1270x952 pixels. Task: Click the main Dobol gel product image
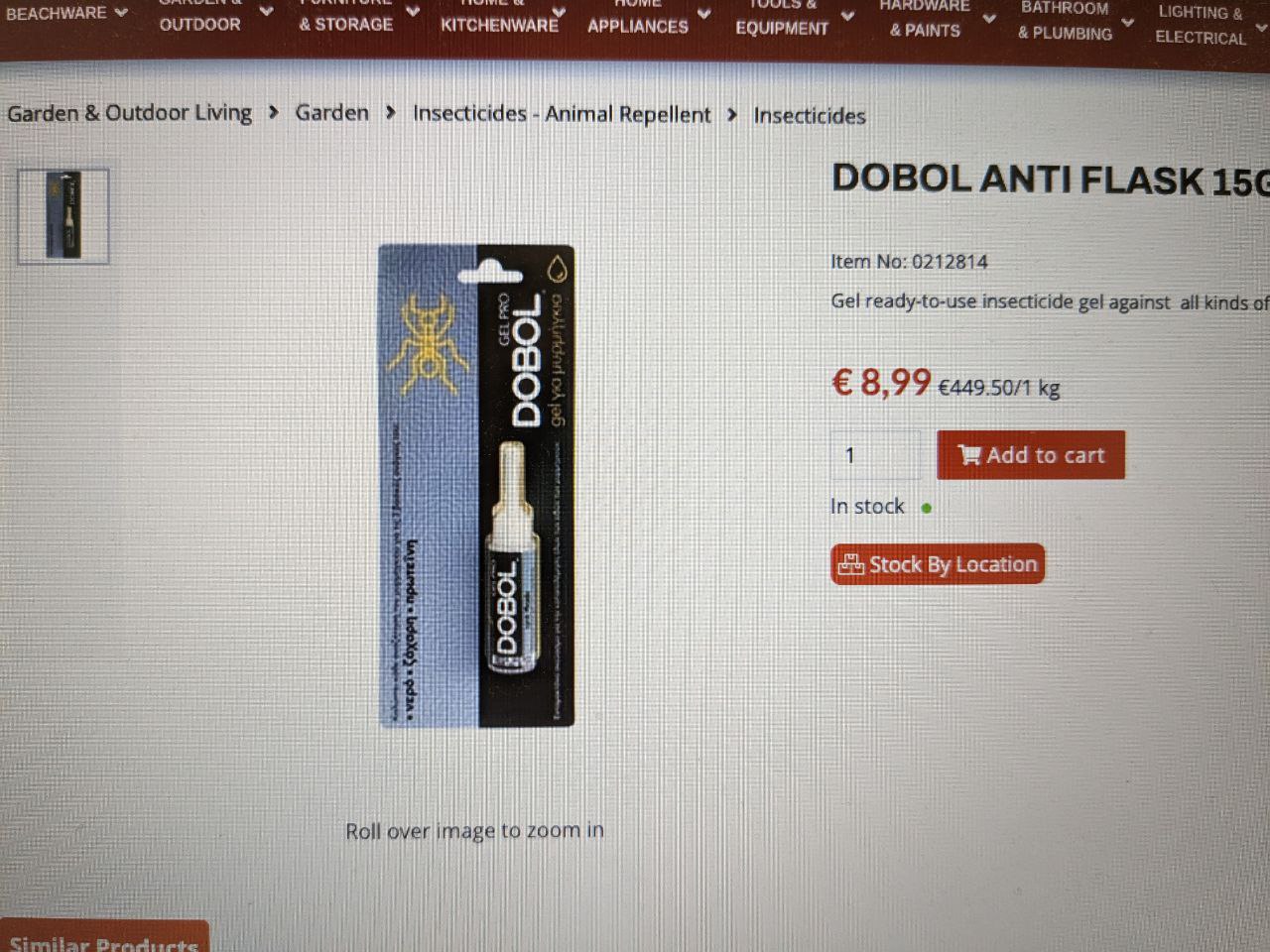pyautogui.click(x=476, y=486)
